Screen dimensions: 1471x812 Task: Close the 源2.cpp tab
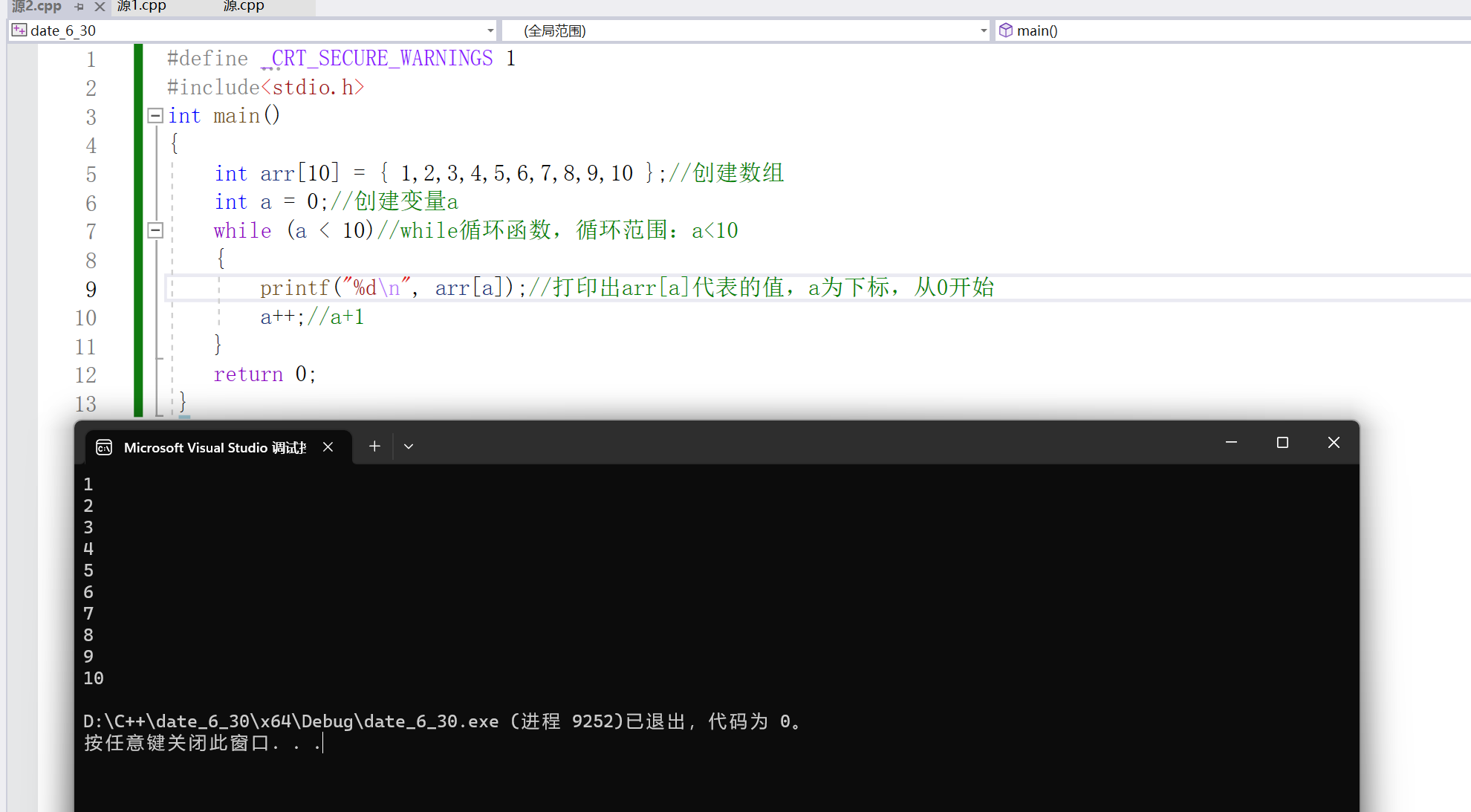[100, 7]
